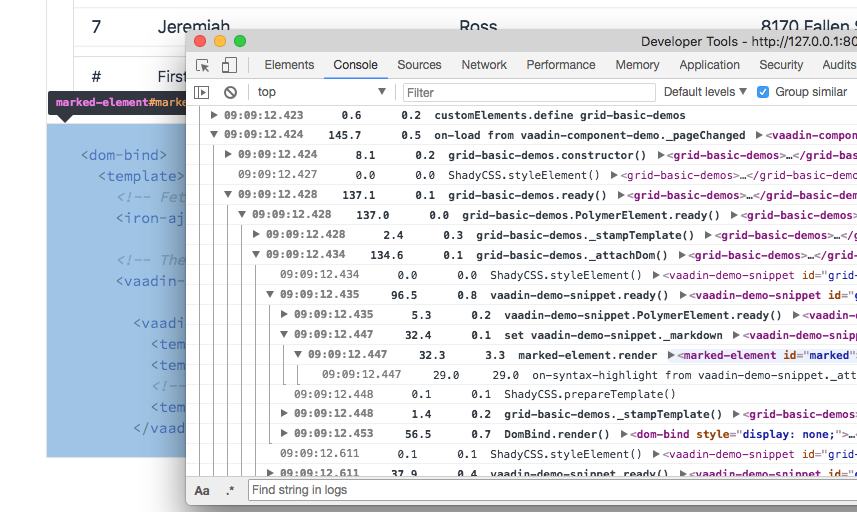Select ShadyCSS.prepareTemplate() log text
Image resolution: width=857 pixels, height=512 pixels.
click(x=590, y=394)
